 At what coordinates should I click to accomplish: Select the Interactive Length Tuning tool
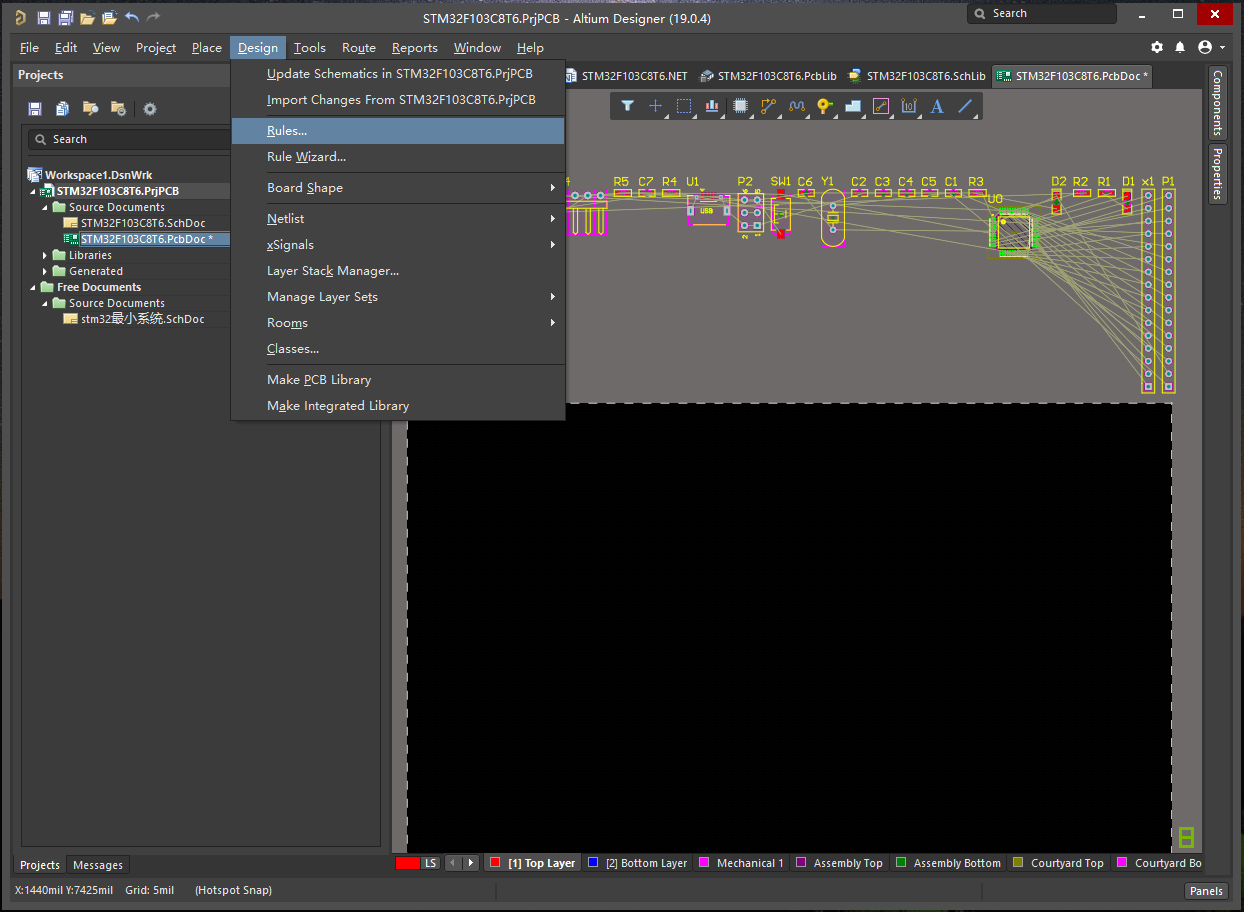[797, 106]
